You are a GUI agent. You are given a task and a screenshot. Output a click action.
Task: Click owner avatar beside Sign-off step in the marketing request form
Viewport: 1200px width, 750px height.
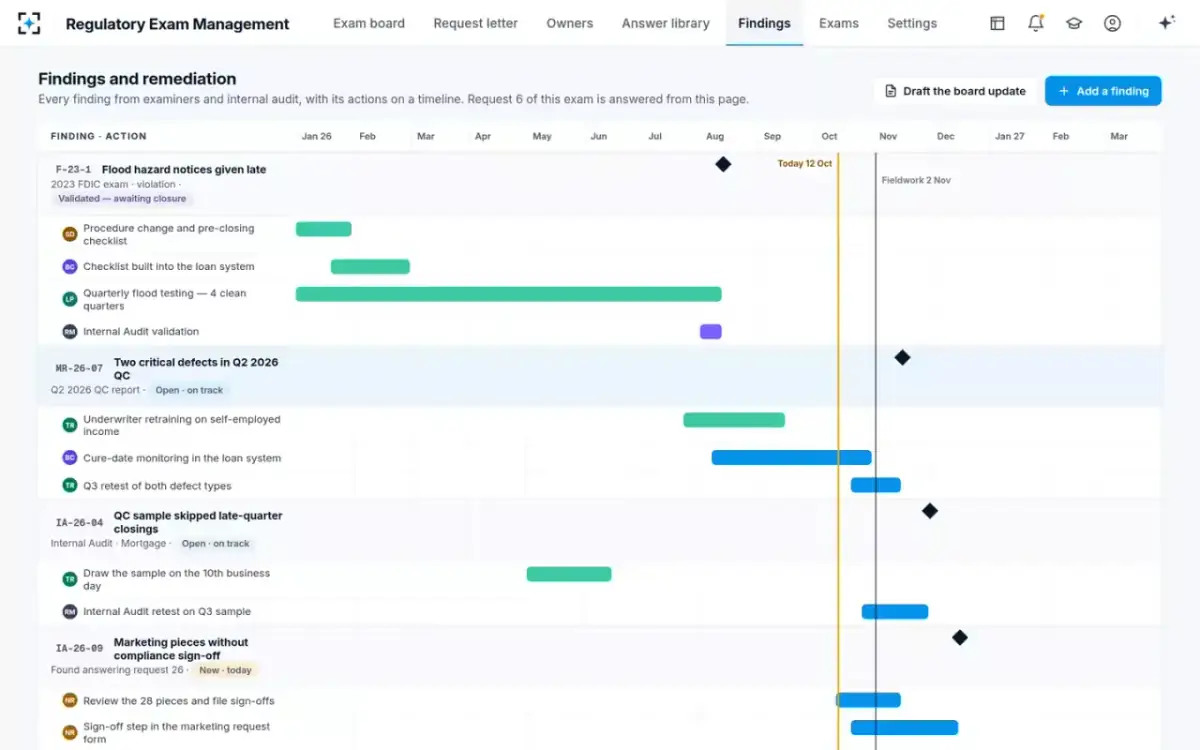(70, 733)
